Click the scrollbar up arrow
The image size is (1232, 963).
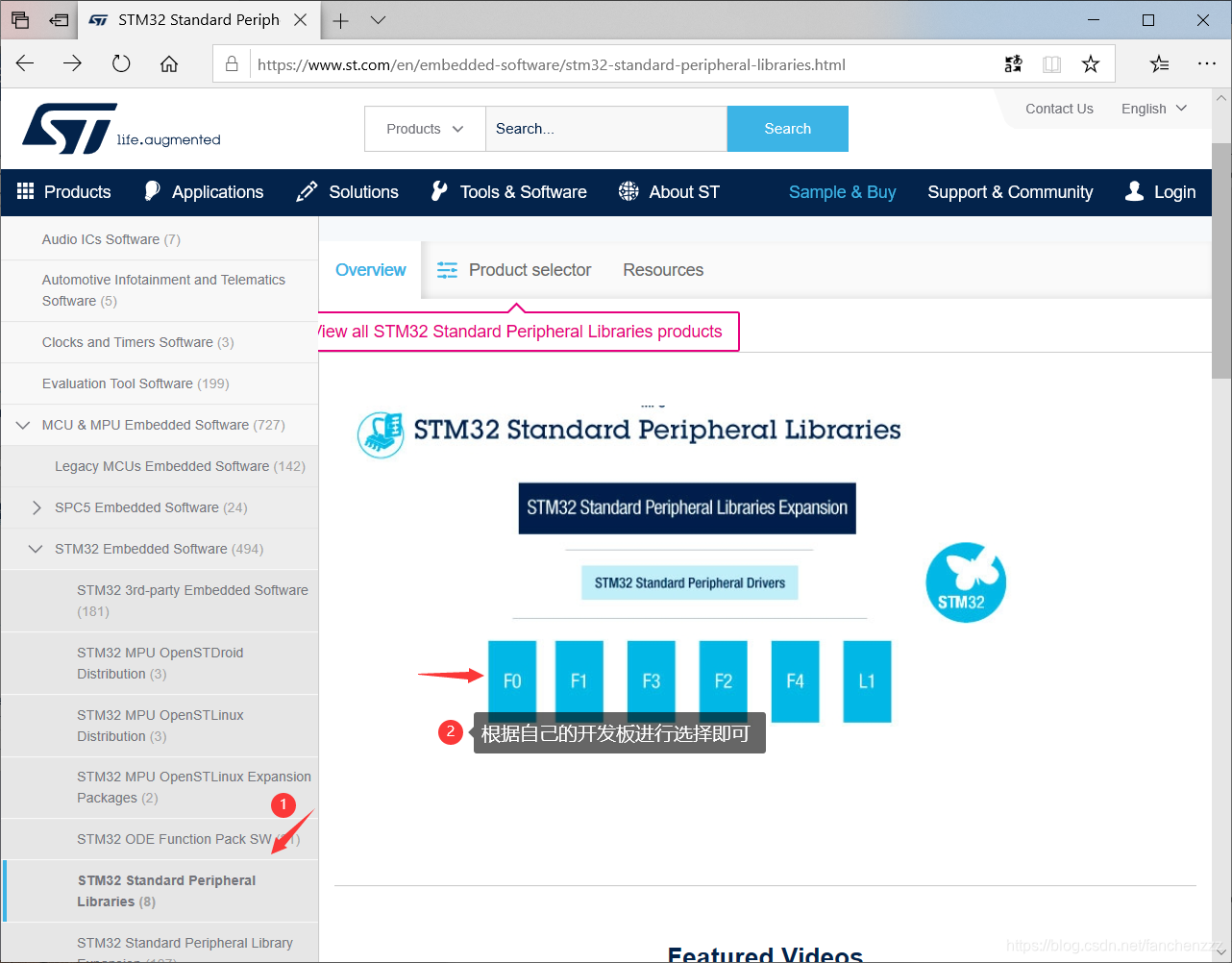click(1221, 98)
